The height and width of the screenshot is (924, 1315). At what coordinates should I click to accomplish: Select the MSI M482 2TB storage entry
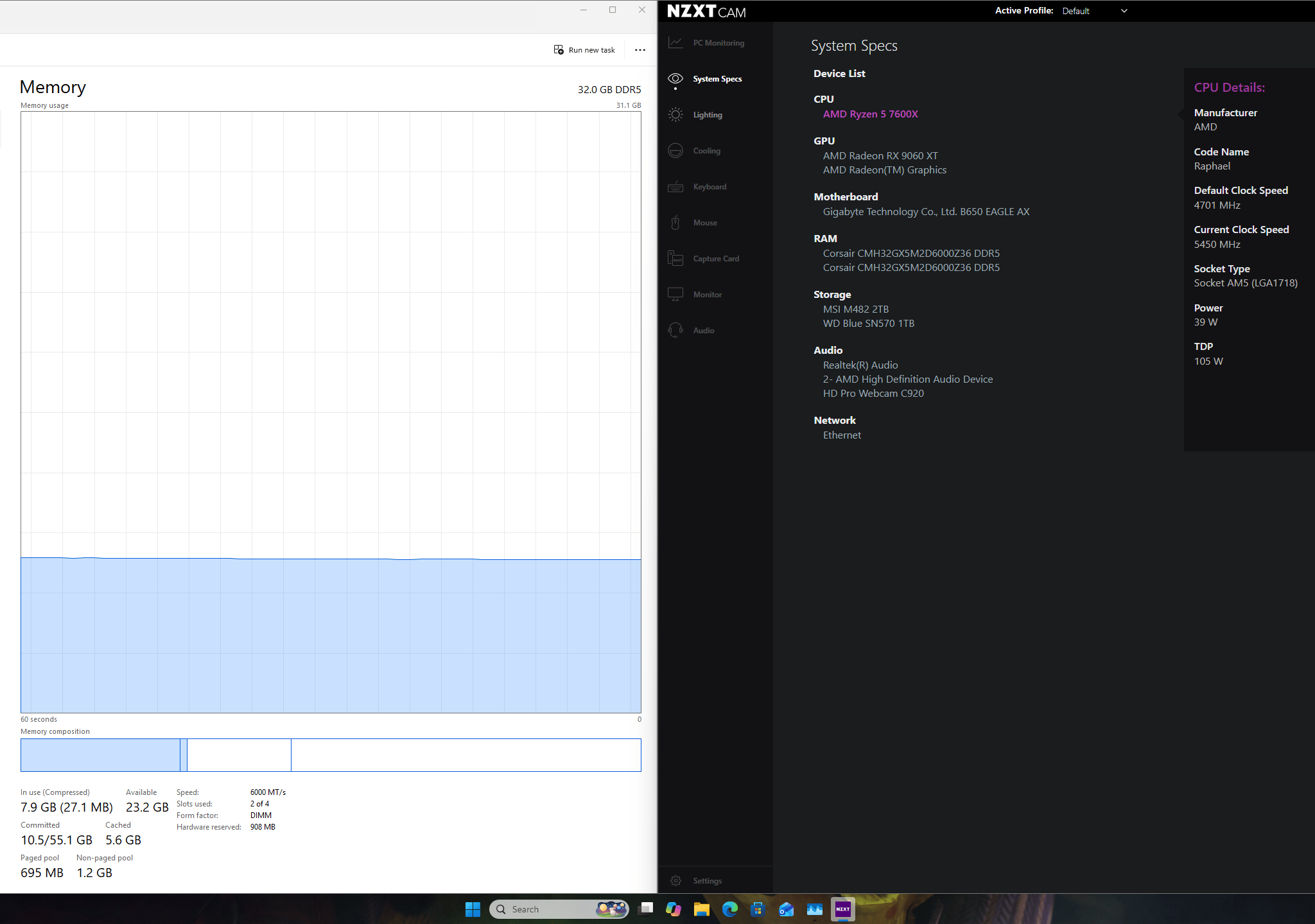pyautogui.click(x=856, y=309)
